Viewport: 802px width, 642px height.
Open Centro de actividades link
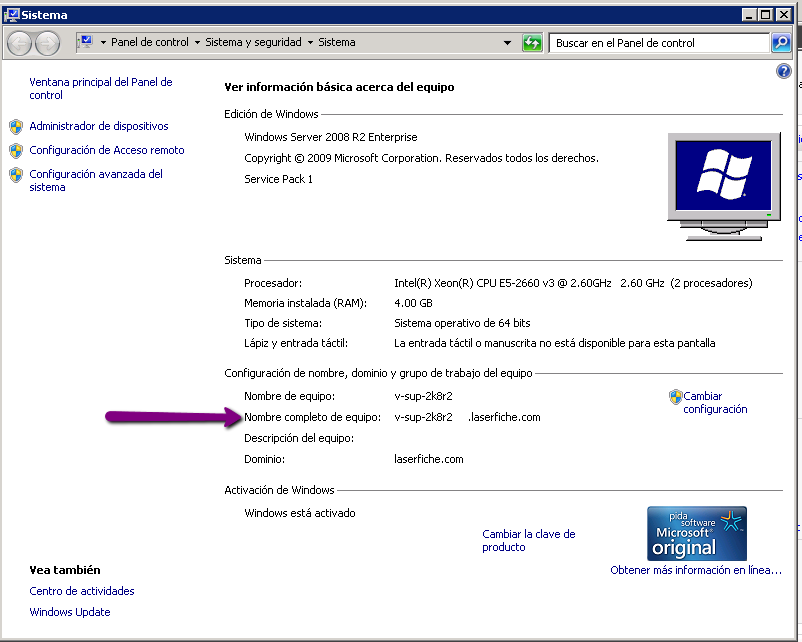[x=82, y=591]
